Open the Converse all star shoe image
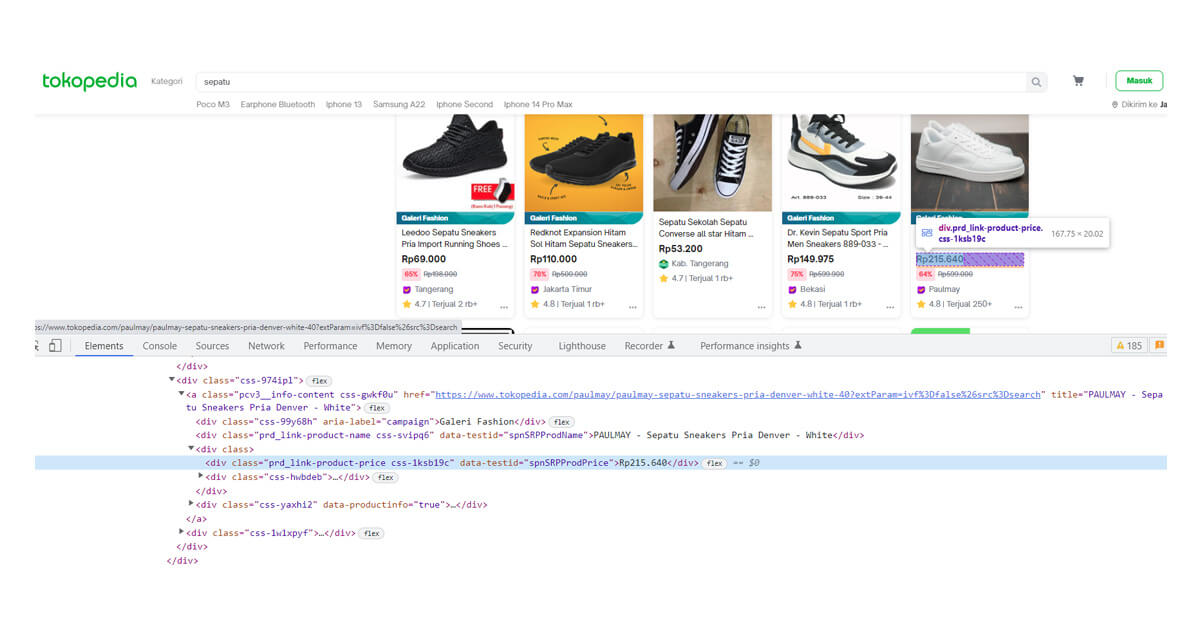 click(713, 163)
